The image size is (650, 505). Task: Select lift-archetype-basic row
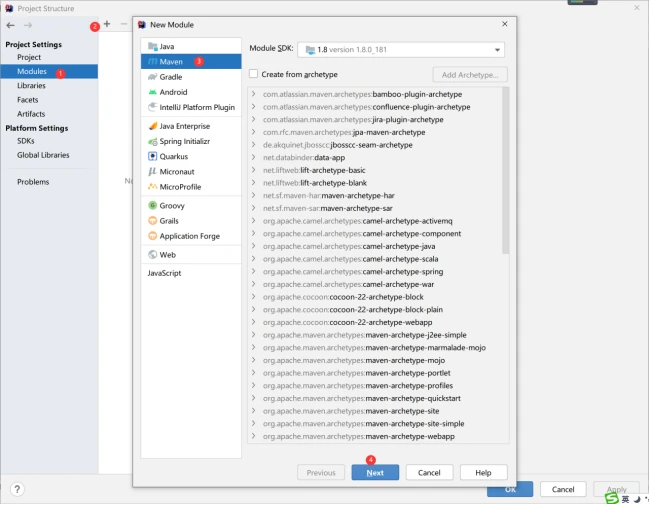tap(375, 170)
